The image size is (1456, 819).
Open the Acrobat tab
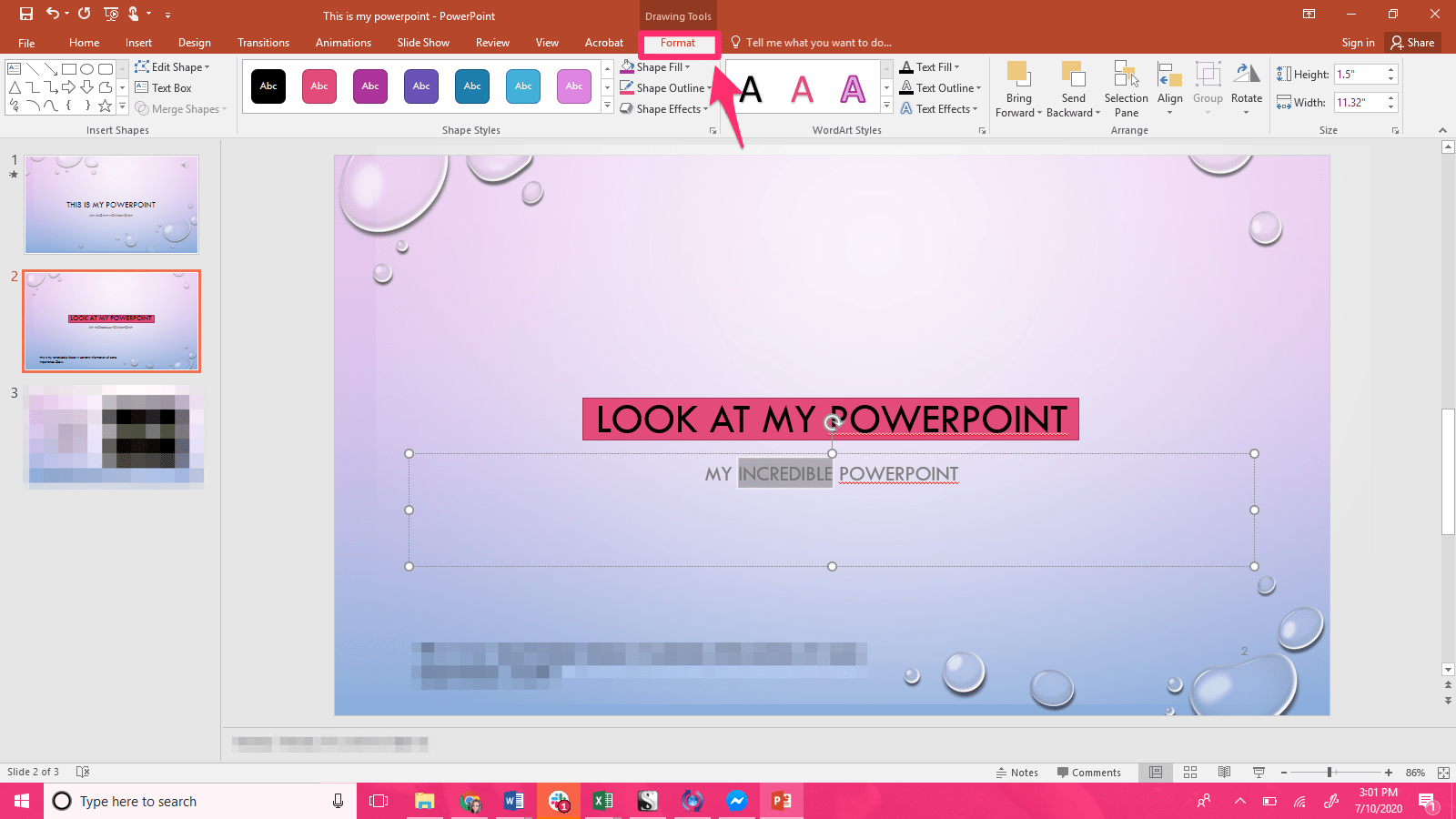604,43
